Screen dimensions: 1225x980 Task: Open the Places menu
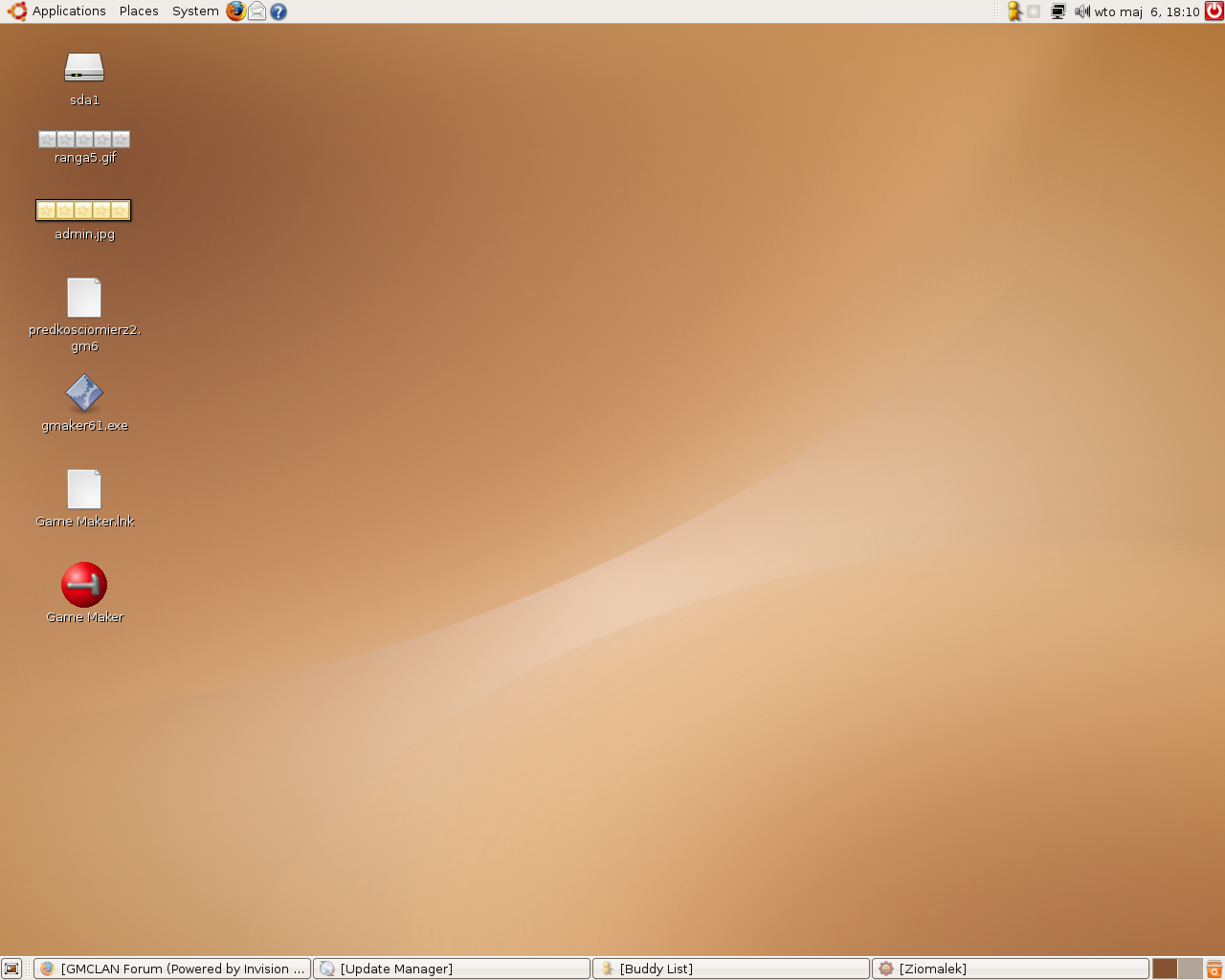[x=139, y=11]
